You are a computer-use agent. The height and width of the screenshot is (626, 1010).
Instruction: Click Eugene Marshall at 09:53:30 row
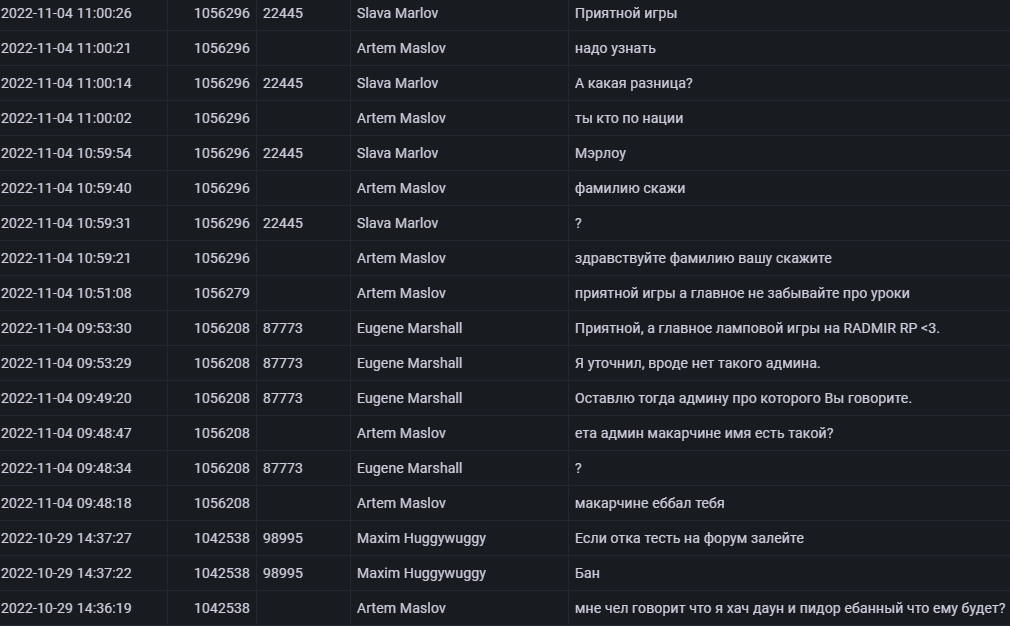(x=410, y=328)
